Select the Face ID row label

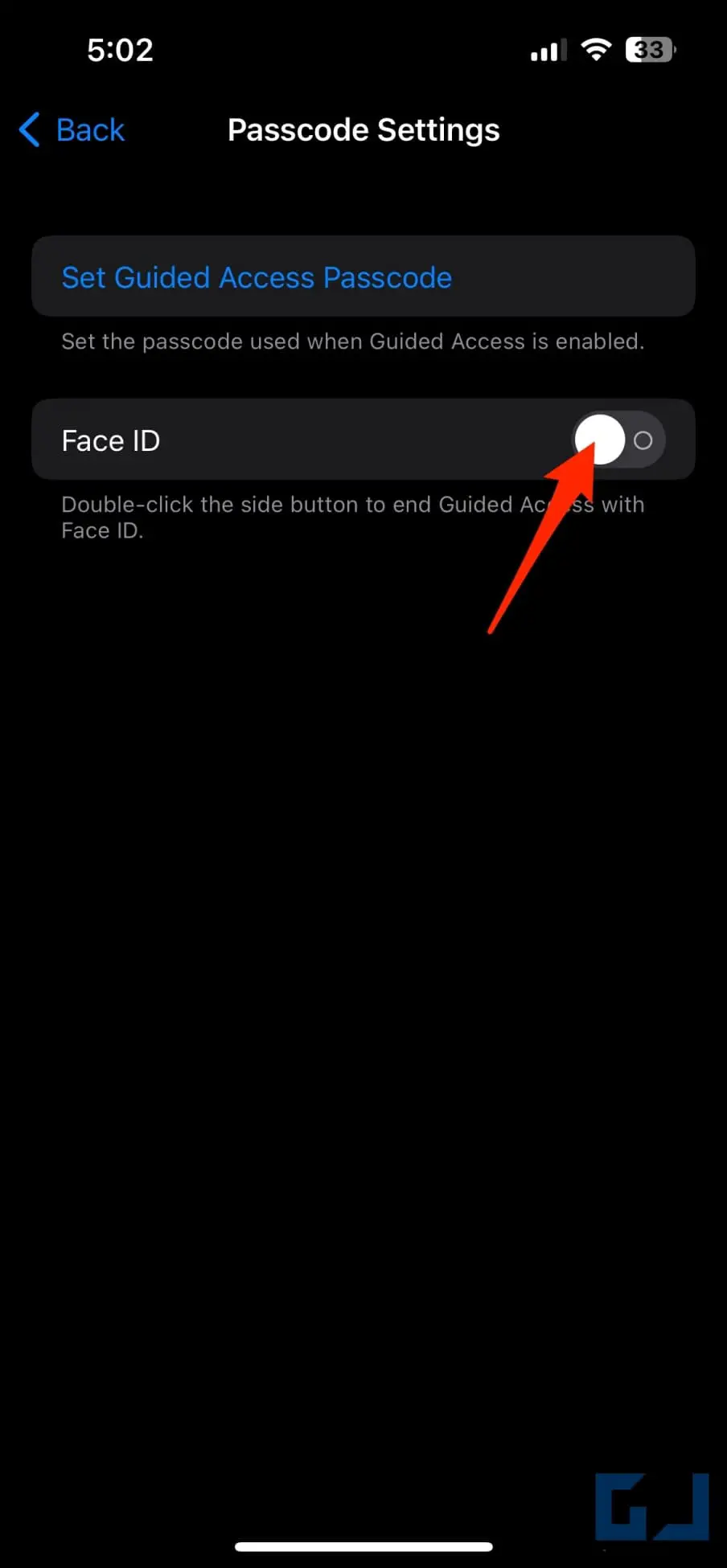point(111,440)
